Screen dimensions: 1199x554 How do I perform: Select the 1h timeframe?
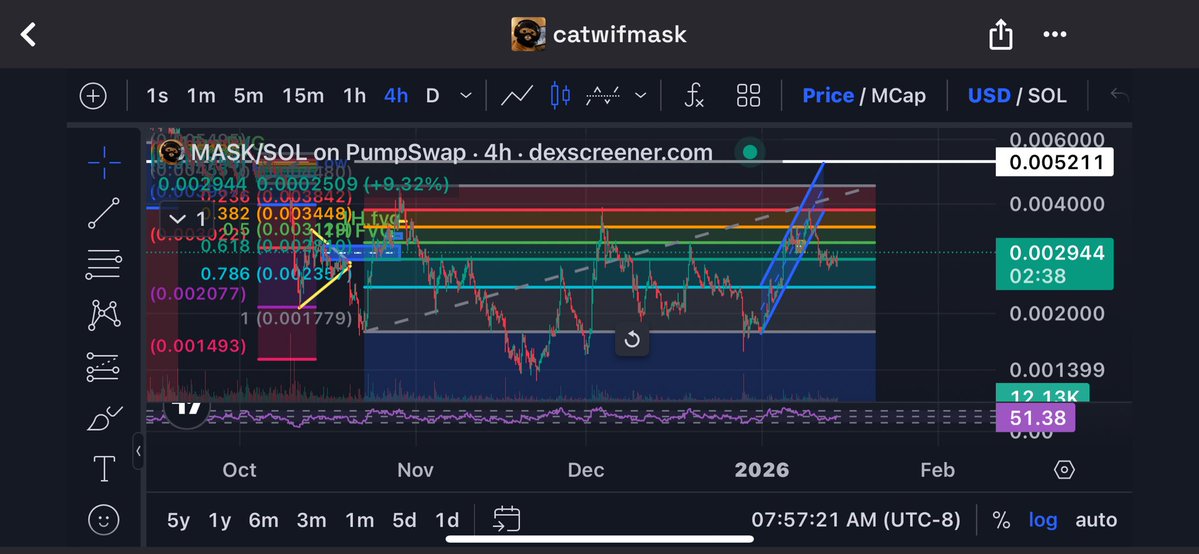[x=354, y=96]
